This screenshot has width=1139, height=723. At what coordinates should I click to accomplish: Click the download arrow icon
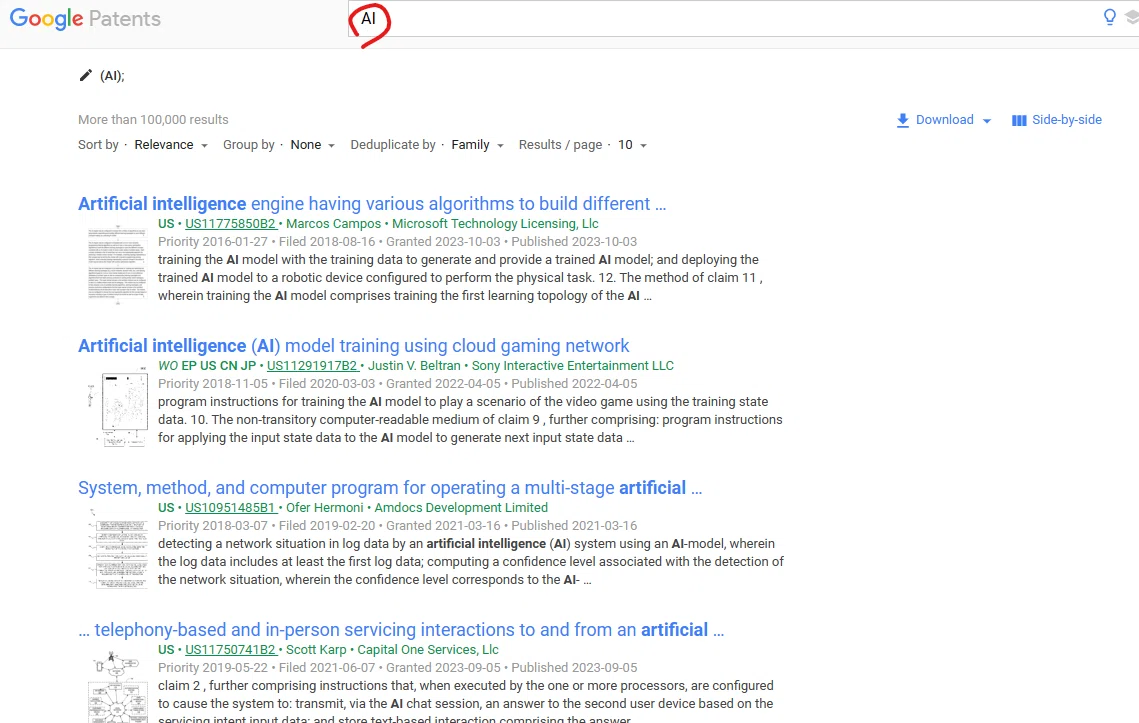[x=902, y=121]
